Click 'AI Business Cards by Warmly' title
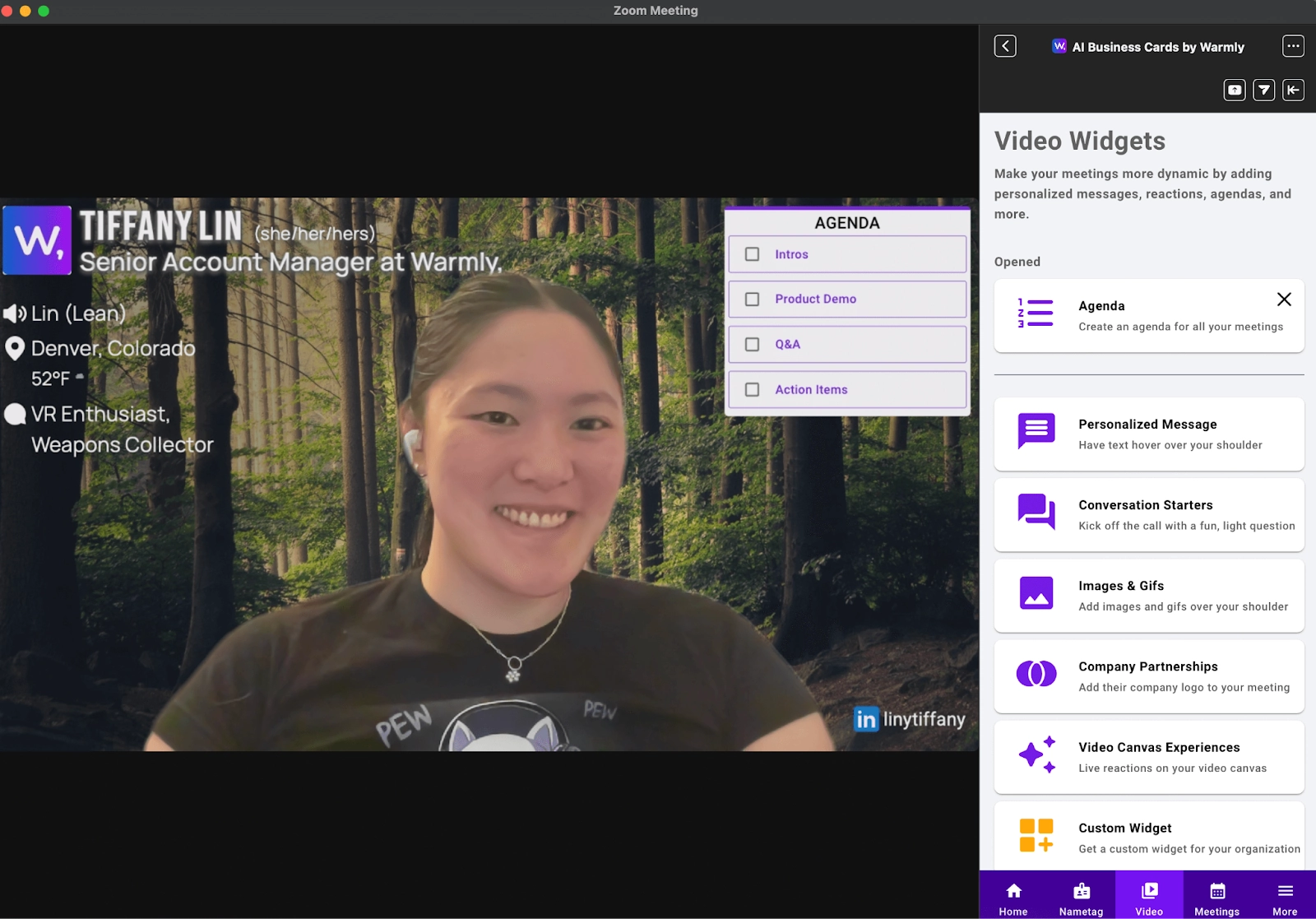This screenshot has height=919, width=1316. (x=1158, y=47)
